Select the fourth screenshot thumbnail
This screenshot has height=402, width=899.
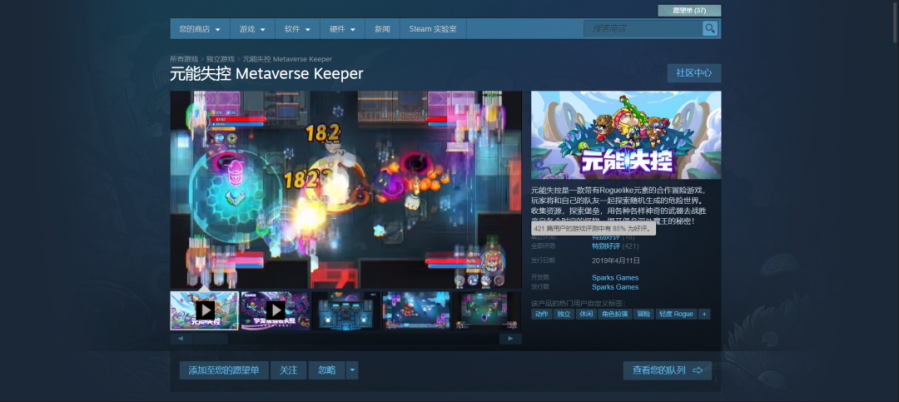[417, 310]
